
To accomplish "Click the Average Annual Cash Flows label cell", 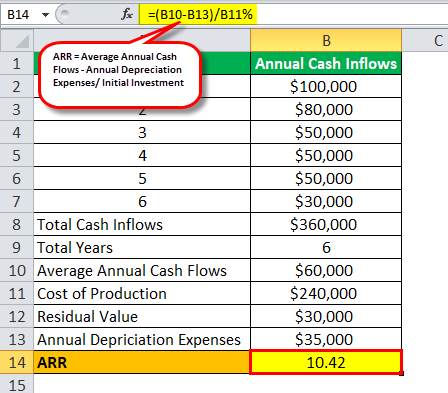I will [x=142, y=271].
